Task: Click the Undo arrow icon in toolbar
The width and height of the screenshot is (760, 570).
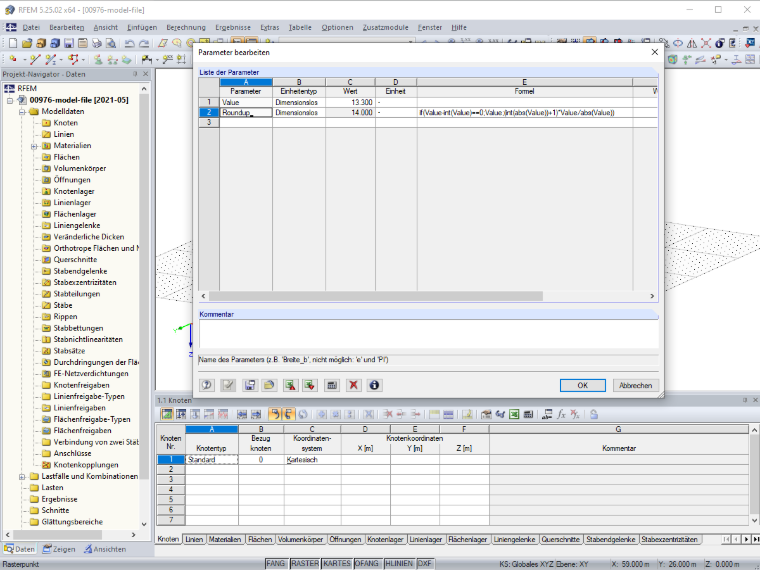Action: (x=129, y=43)
